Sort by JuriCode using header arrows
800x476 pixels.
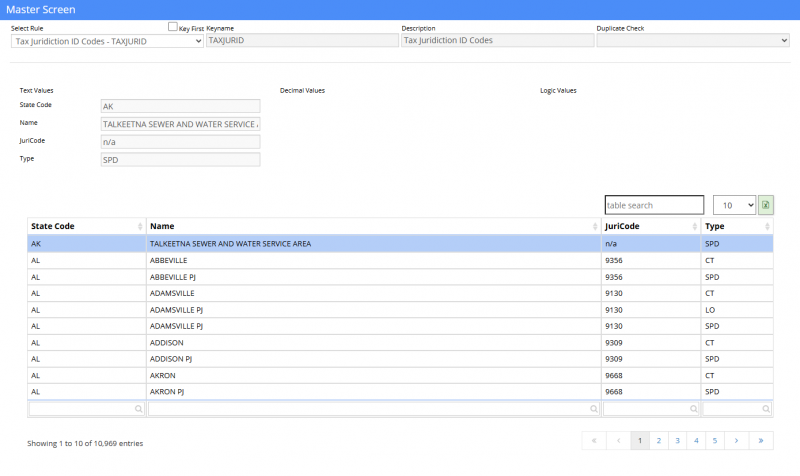tap(695, 227)
